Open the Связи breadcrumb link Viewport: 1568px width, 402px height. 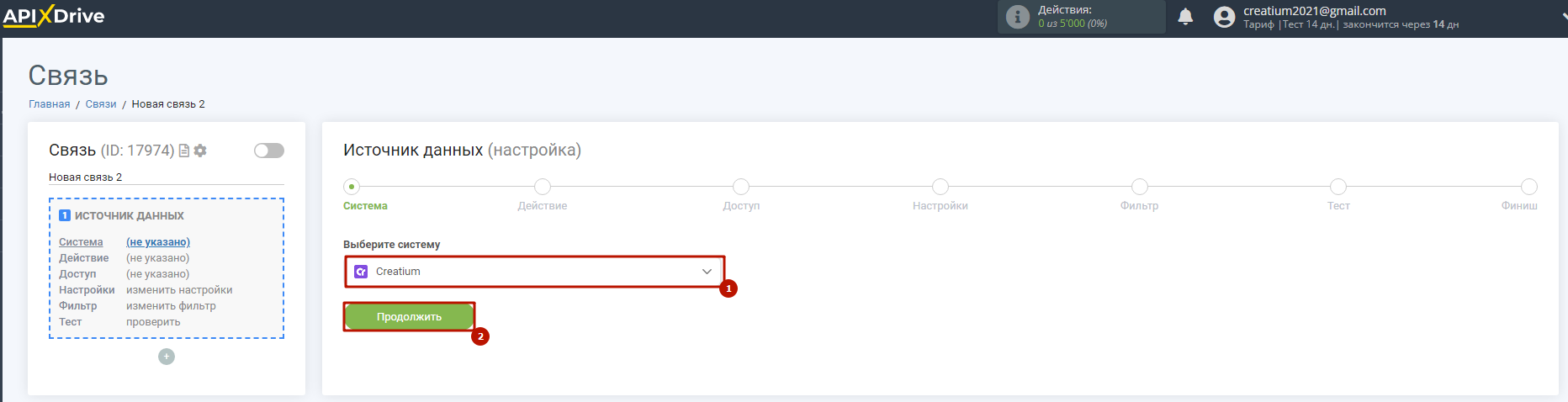pyautogui.click(x=101, y=104)
